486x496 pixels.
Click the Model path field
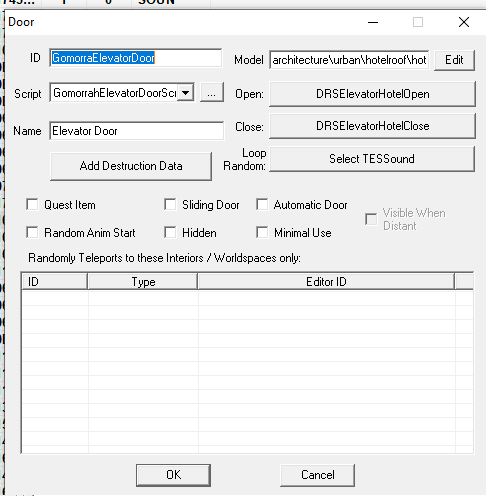pos(349,60)
